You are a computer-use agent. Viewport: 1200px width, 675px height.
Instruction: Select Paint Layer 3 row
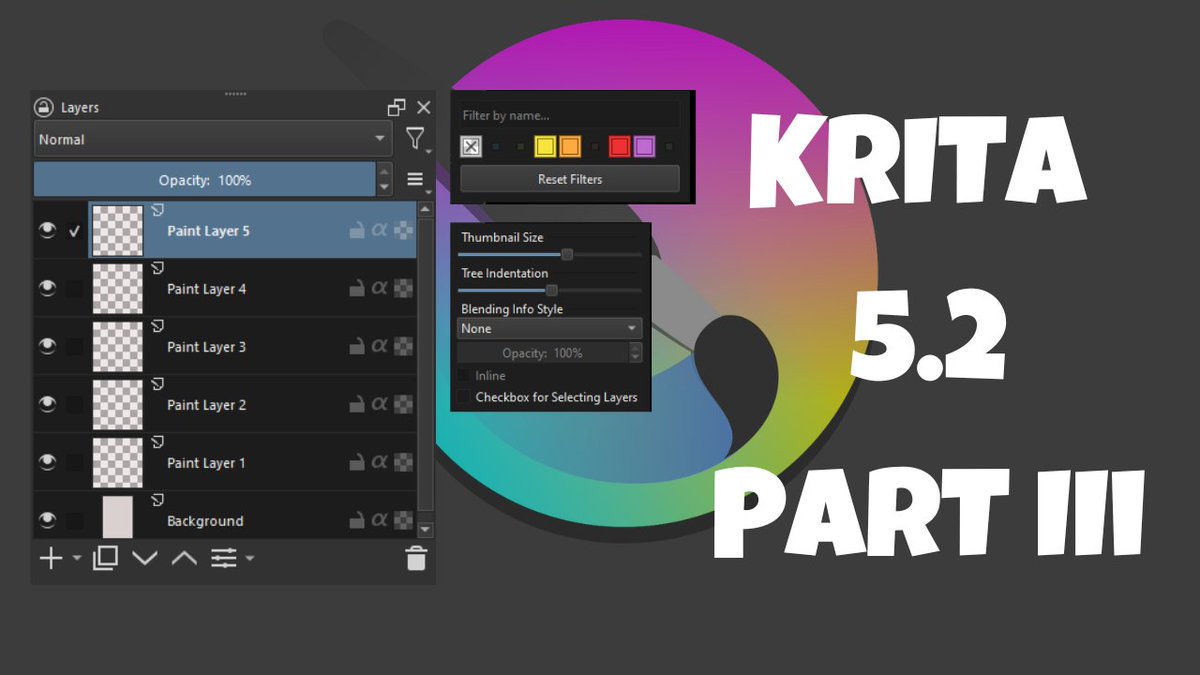pyautogui.click(x=225, y=347)
